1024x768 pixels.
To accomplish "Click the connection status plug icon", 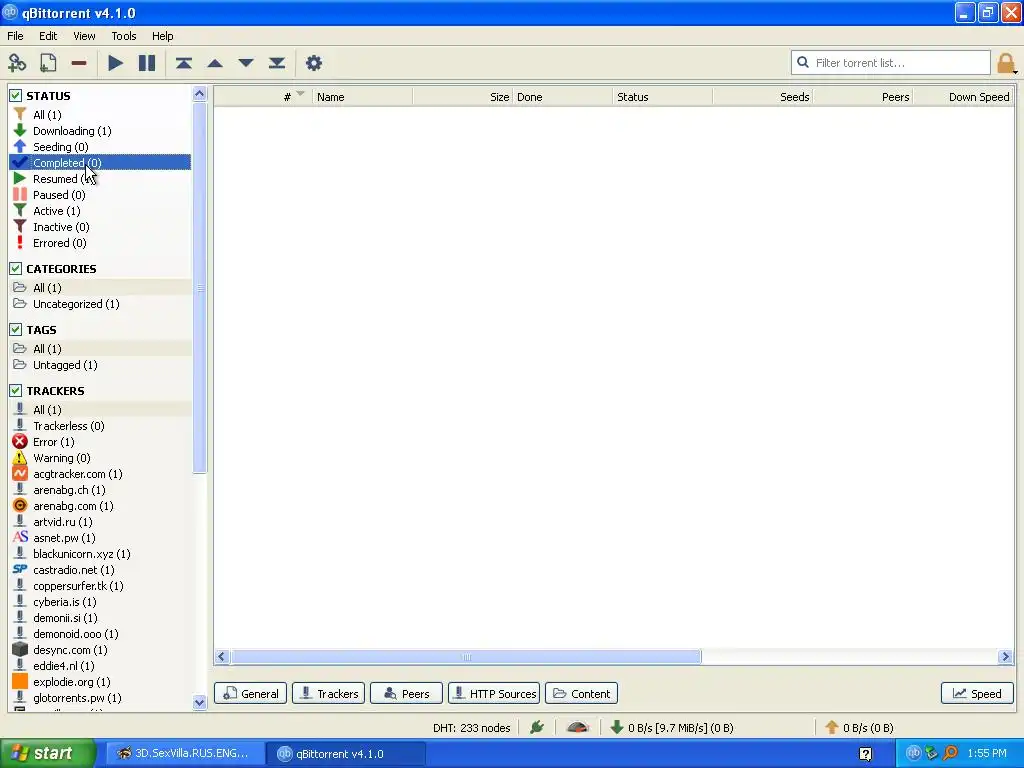I will [537, 727].
